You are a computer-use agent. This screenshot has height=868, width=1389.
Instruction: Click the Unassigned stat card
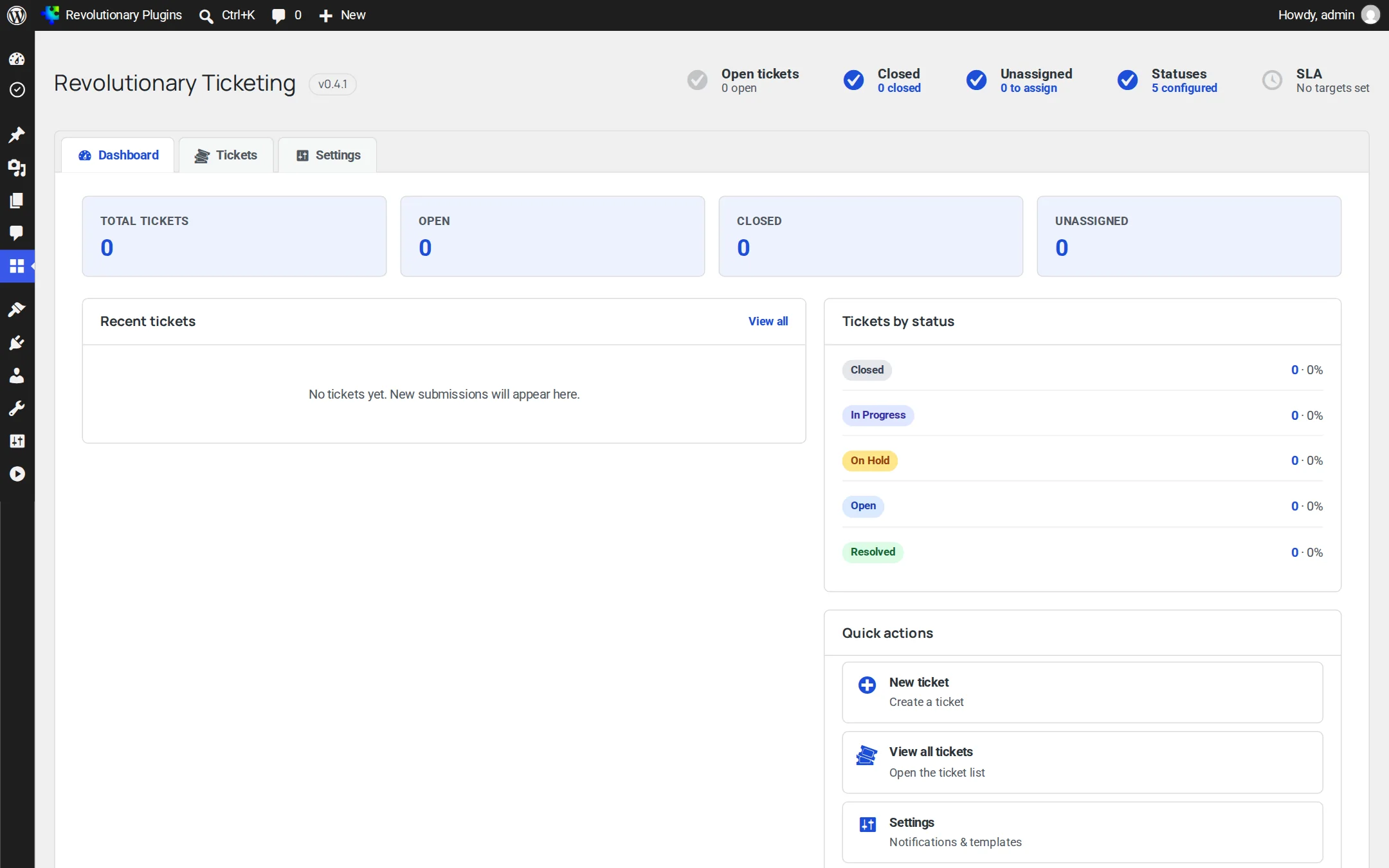point(1189,237)
